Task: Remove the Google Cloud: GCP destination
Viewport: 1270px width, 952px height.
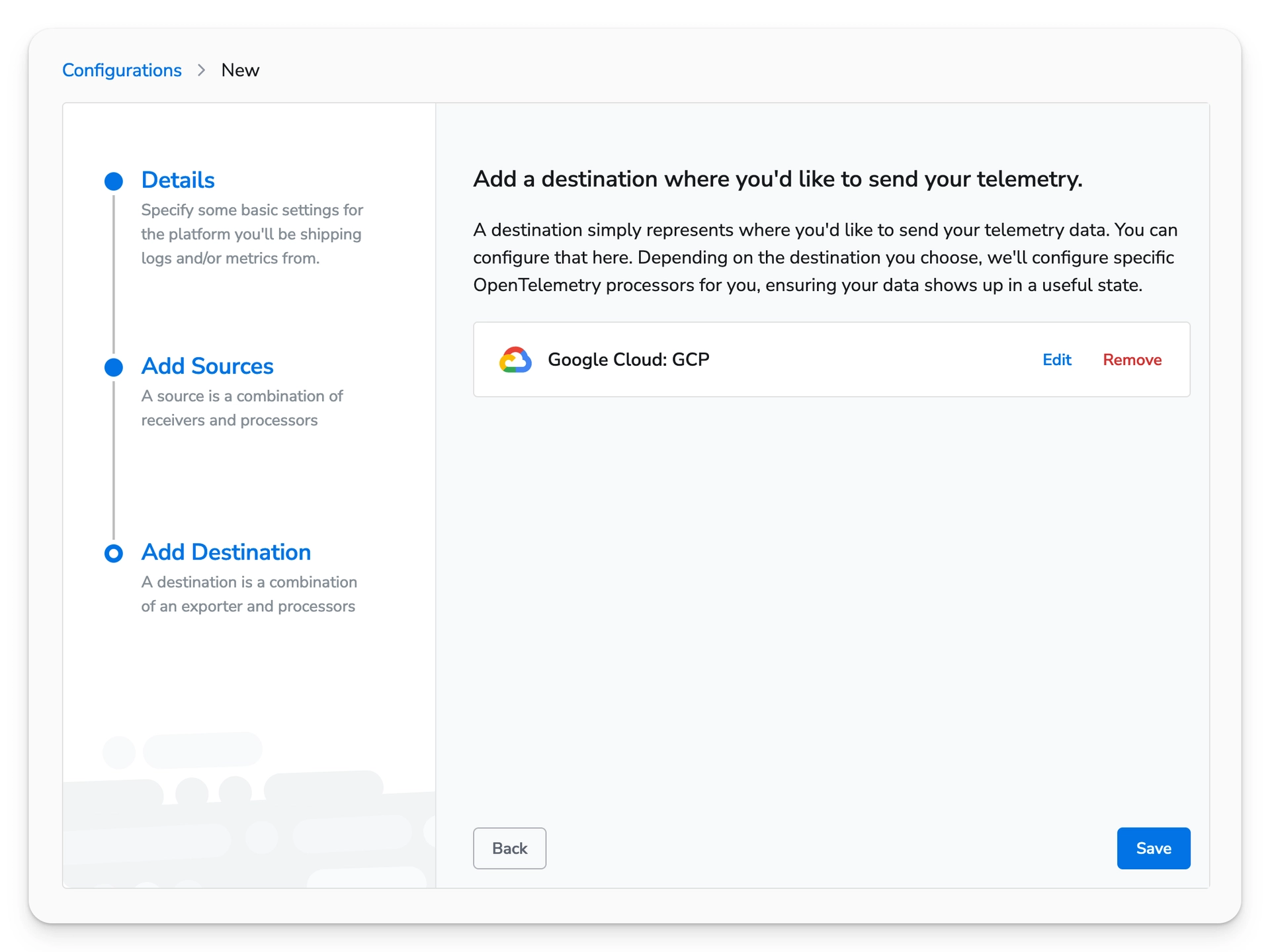Action: pos(1132,359)
